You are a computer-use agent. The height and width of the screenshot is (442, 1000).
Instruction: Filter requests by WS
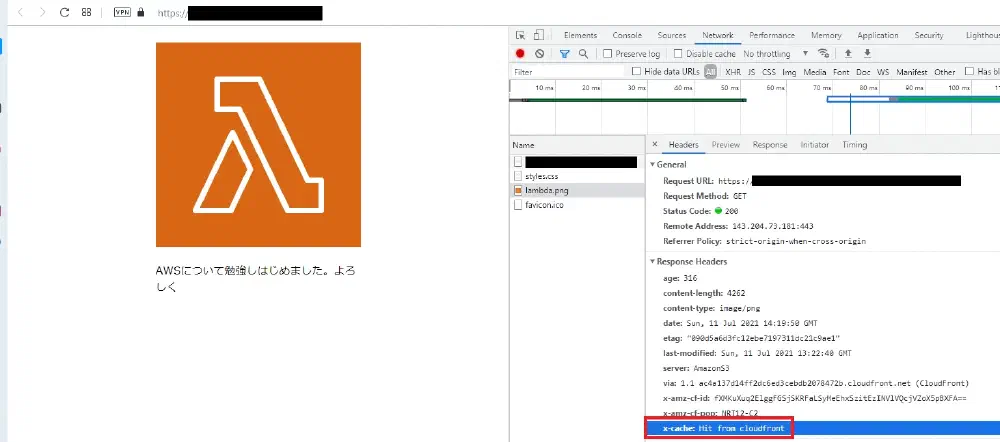click(883, 72)
